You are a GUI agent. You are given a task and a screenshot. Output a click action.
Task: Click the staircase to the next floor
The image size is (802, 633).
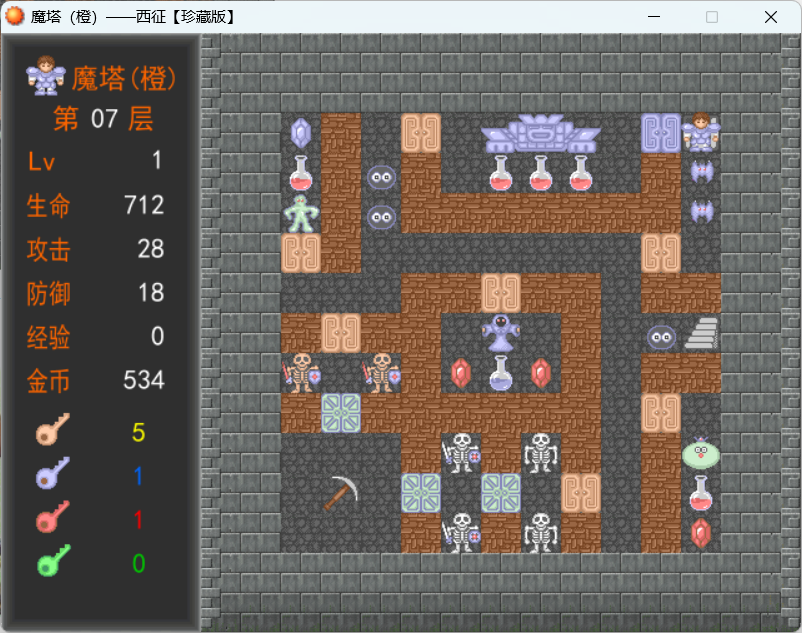point(701,333)
